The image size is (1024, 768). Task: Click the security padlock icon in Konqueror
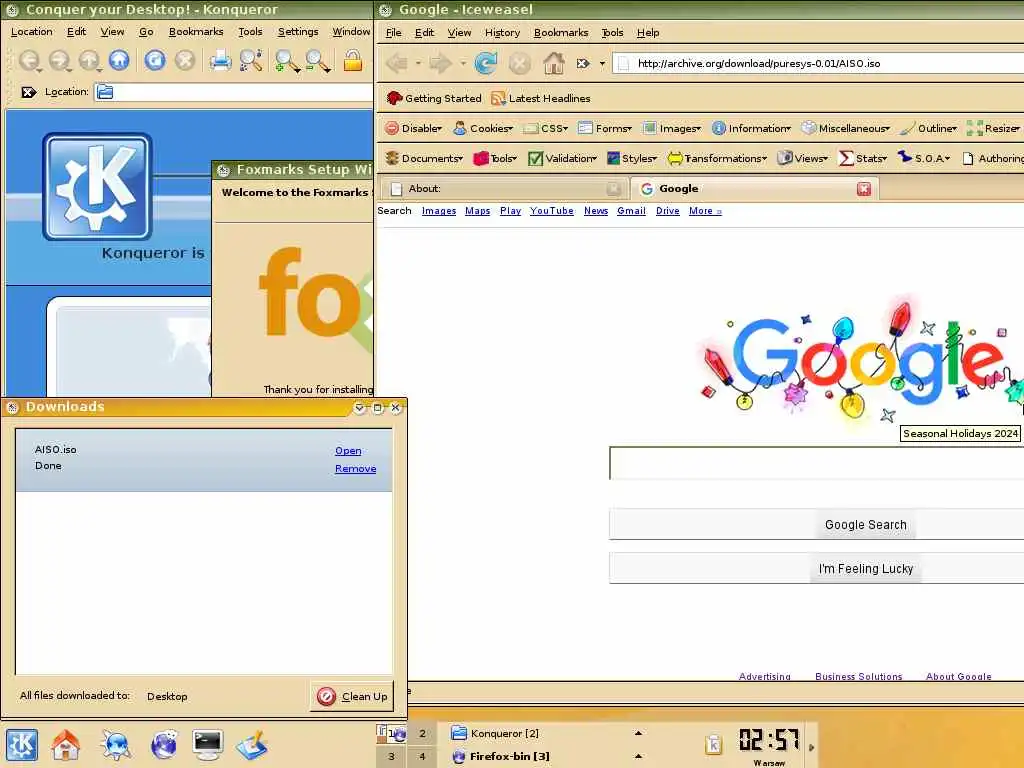pyautogui.click(x=353, y=61)
